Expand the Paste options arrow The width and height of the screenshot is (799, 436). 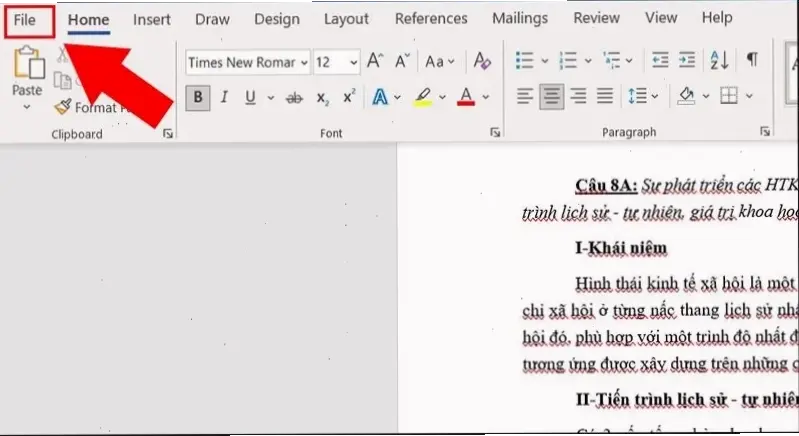(26, 107)
